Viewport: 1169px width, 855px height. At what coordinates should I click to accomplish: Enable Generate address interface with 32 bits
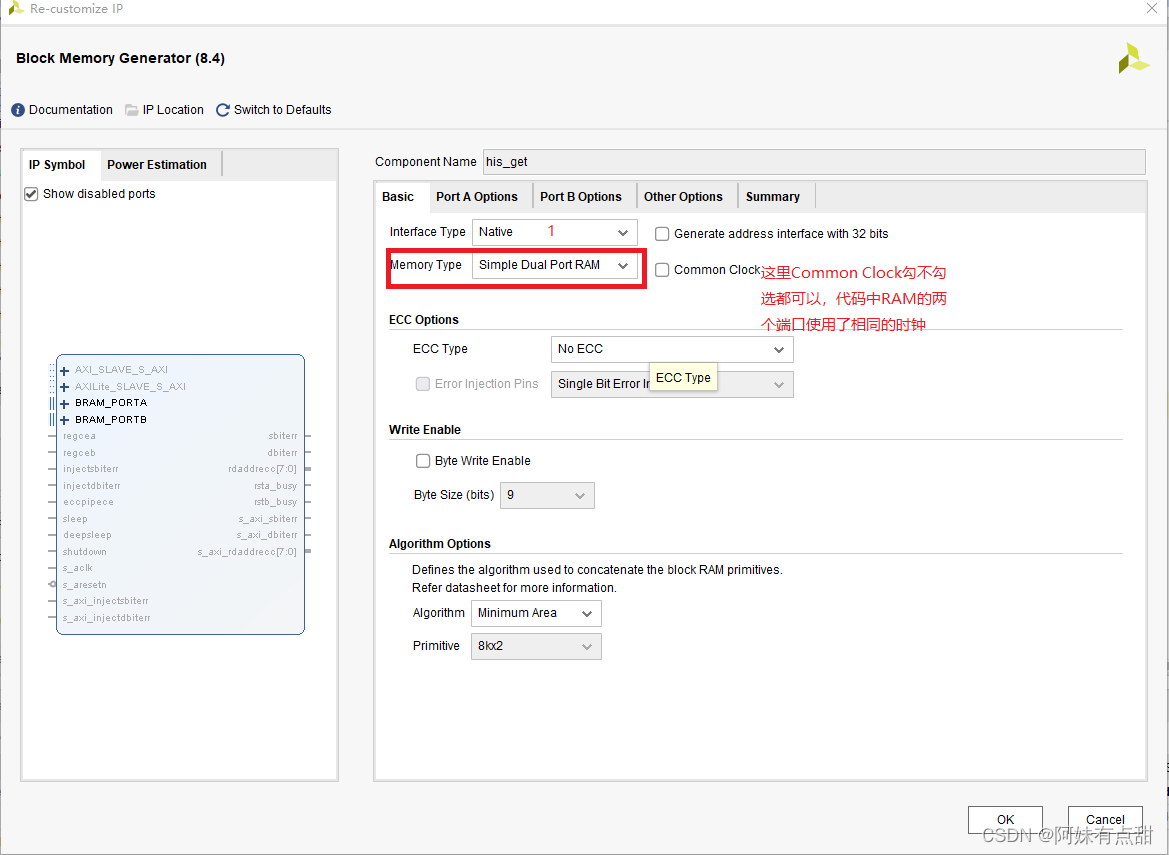tap(662, 234)
